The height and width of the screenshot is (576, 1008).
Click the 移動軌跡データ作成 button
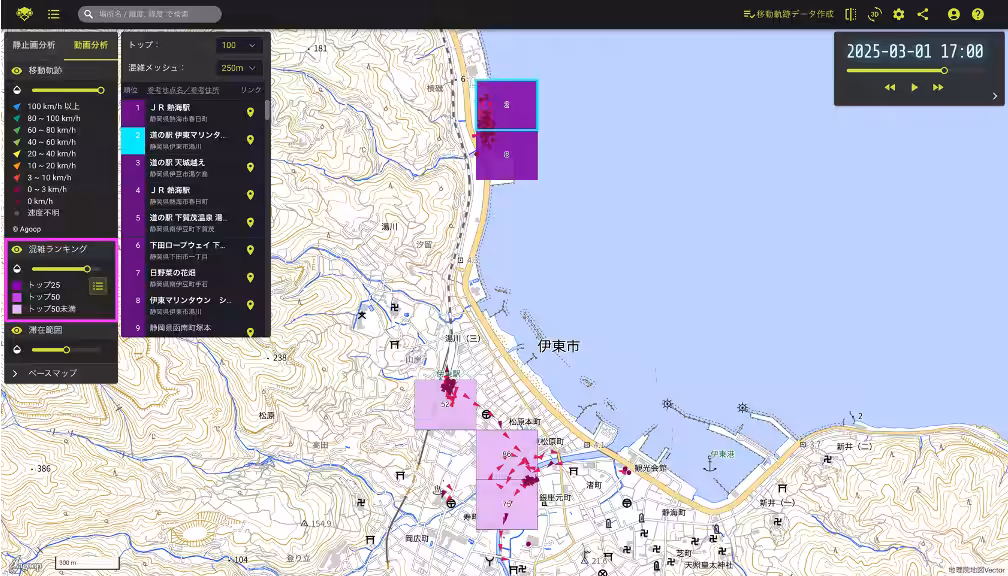[788, 14]
